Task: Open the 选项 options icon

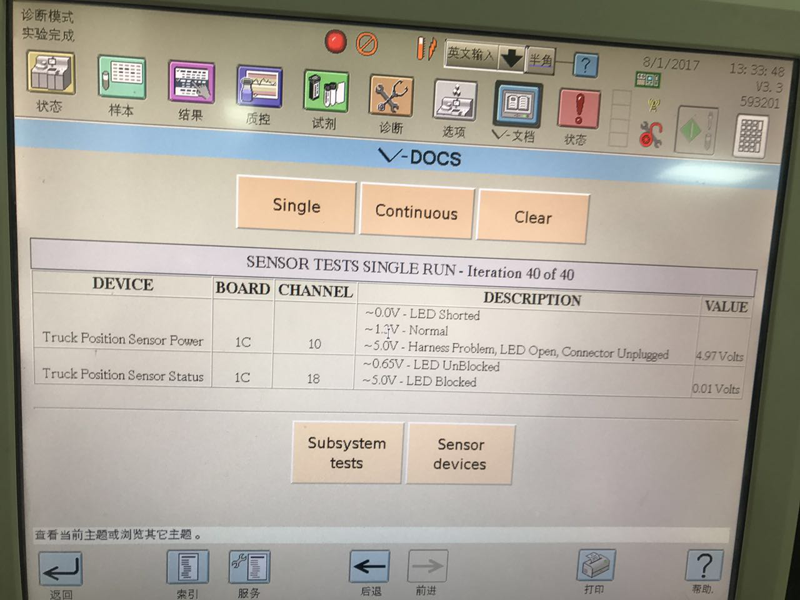Action: (x=454, y=102)
